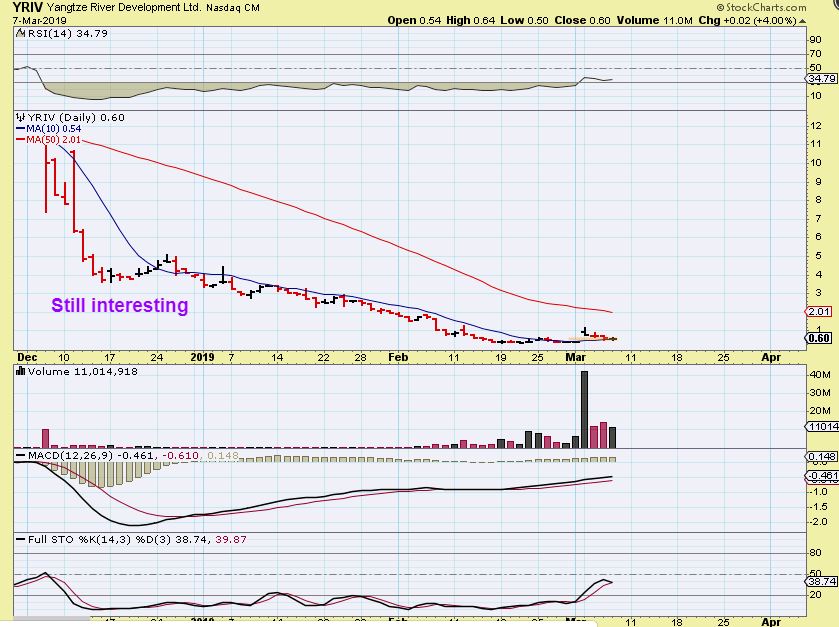
Task: Click the 19 date label in February
Action: point(500,357)
